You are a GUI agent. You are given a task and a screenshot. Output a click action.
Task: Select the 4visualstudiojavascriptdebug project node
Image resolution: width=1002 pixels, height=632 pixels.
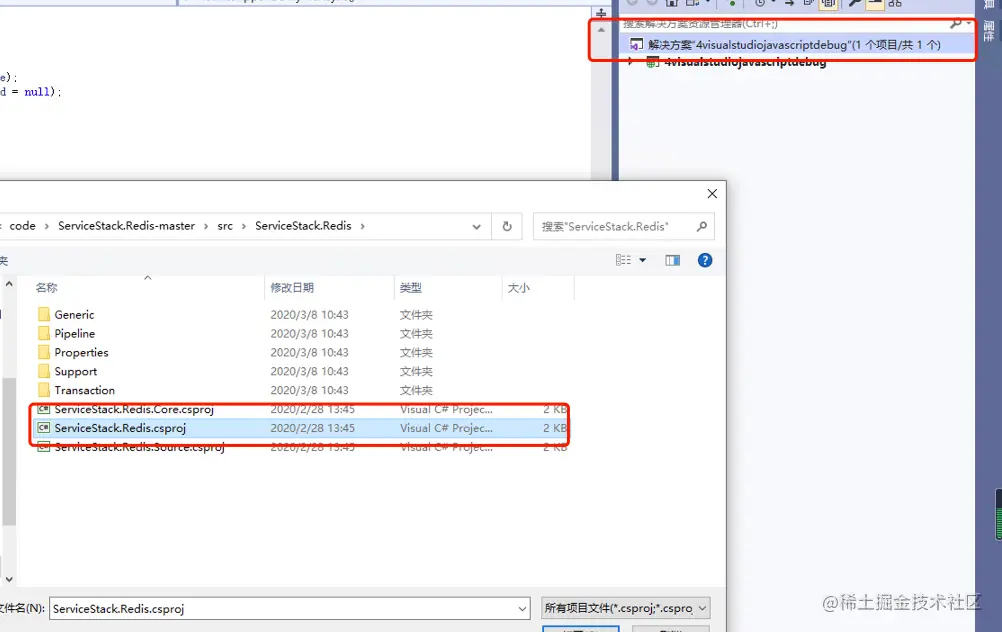pyautogui.click(x=745, y=63)
